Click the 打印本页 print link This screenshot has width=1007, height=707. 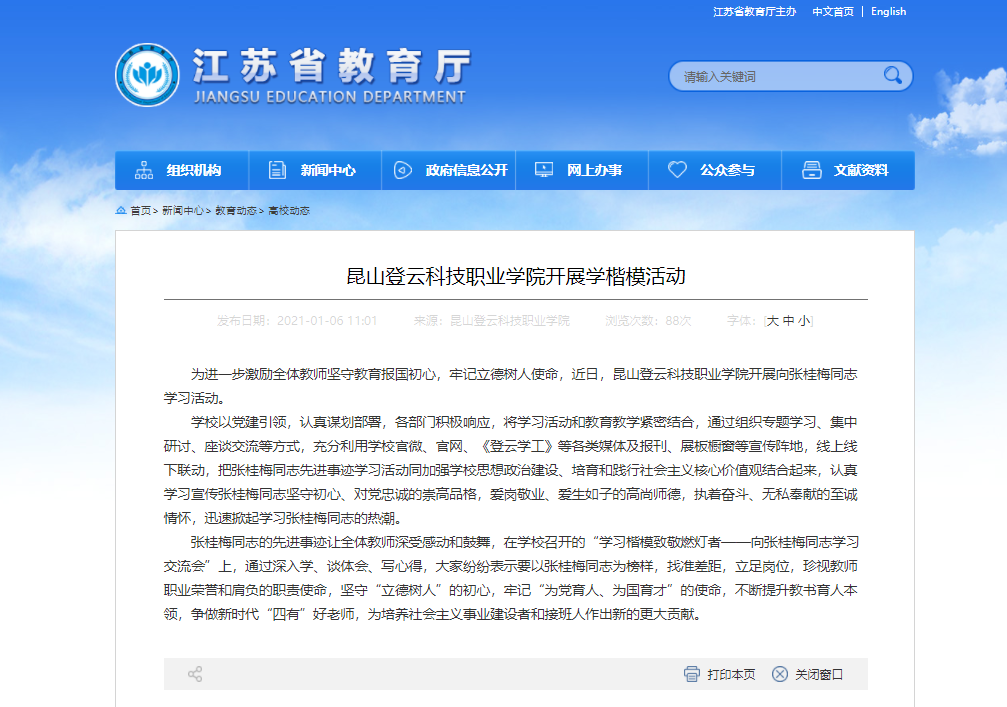tap(731, 674)
